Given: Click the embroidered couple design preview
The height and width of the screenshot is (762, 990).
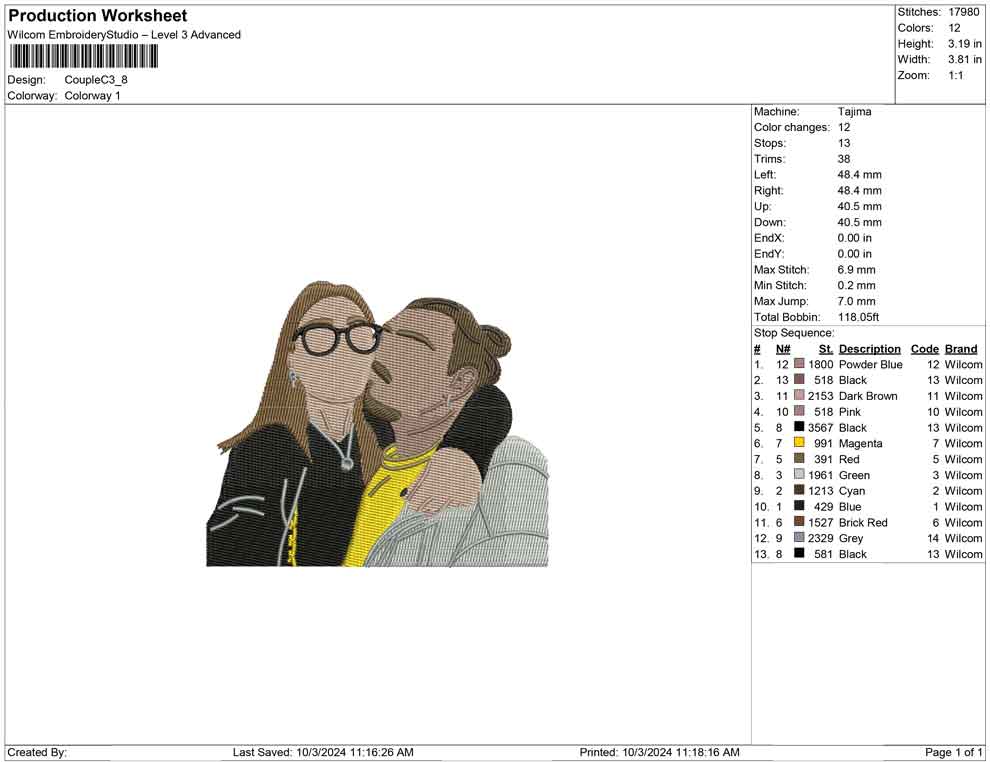Looking at the screenshot, I should [378, 424].
